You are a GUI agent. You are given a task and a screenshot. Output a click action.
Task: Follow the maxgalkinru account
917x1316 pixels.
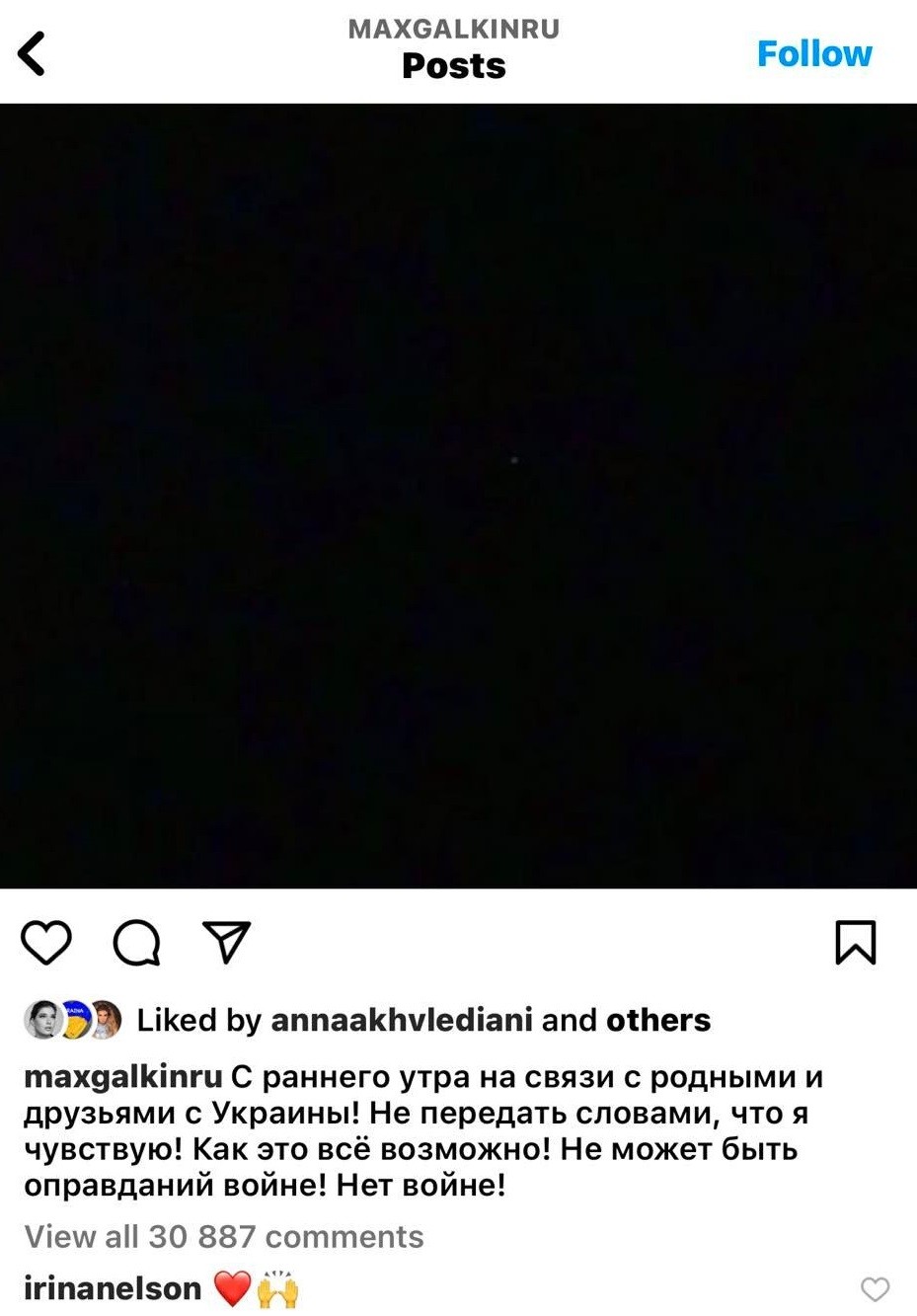pyautogui.click(x=814, y=53)
